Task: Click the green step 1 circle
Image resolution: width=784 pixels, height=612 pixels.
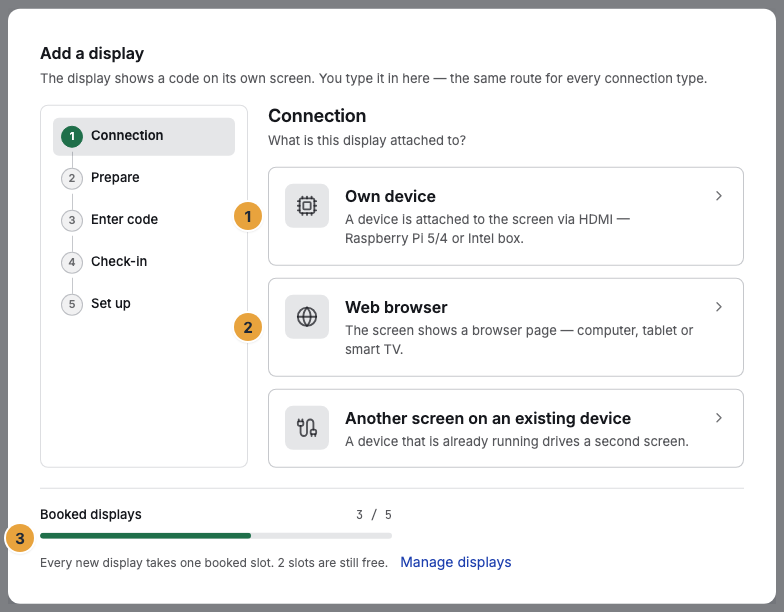Action: point(72,136)
